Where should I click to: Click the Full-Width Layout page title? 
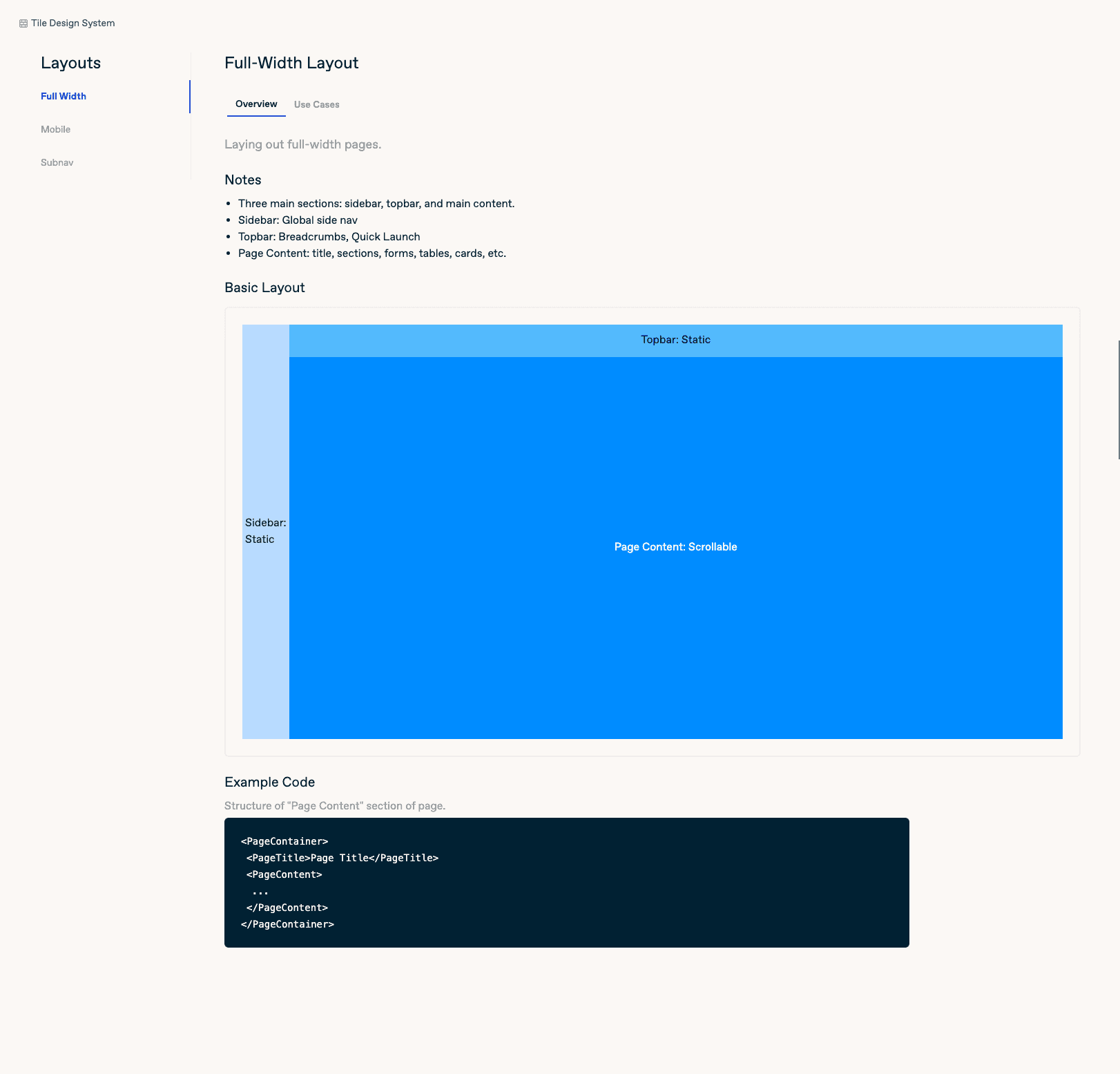click(x=291, y=63)
